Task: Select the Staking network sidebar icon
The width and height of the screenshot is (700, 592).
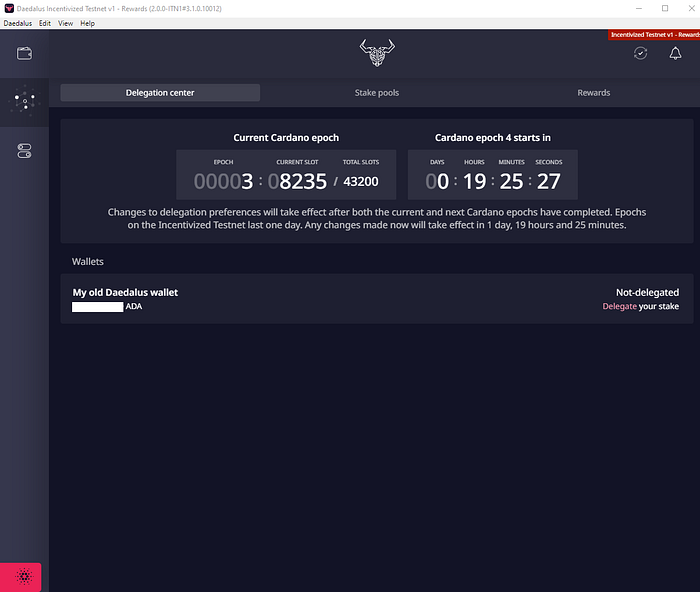Action: pos(24,102)
